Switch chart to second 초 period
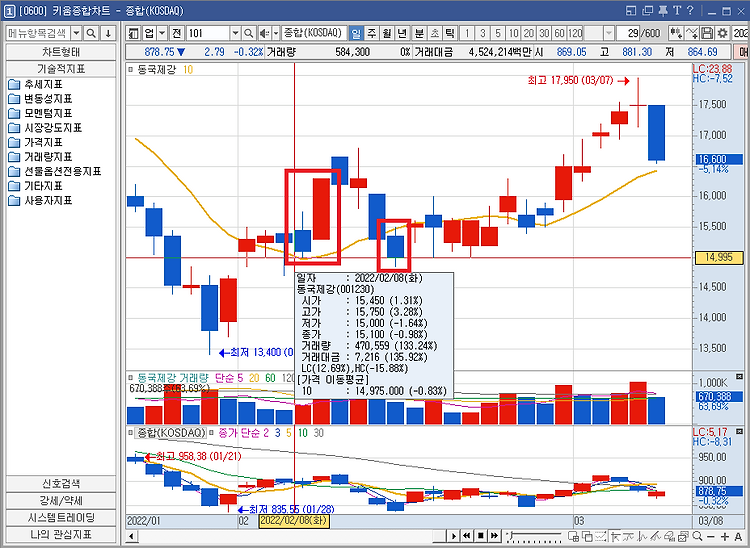750x548 pixels. pyautogui.click(x=435, y=33)
